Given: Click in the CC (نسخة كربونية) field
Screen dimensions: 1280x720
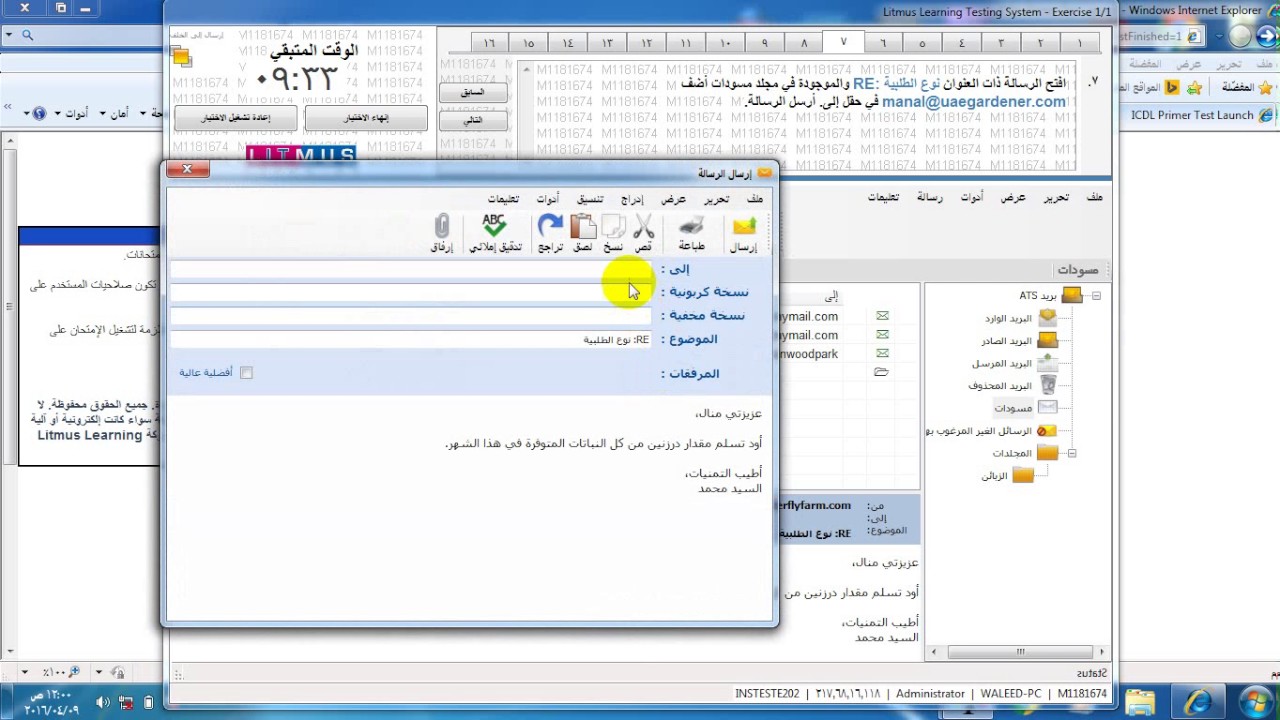Looking at the screenshot, I should [410, 292].
